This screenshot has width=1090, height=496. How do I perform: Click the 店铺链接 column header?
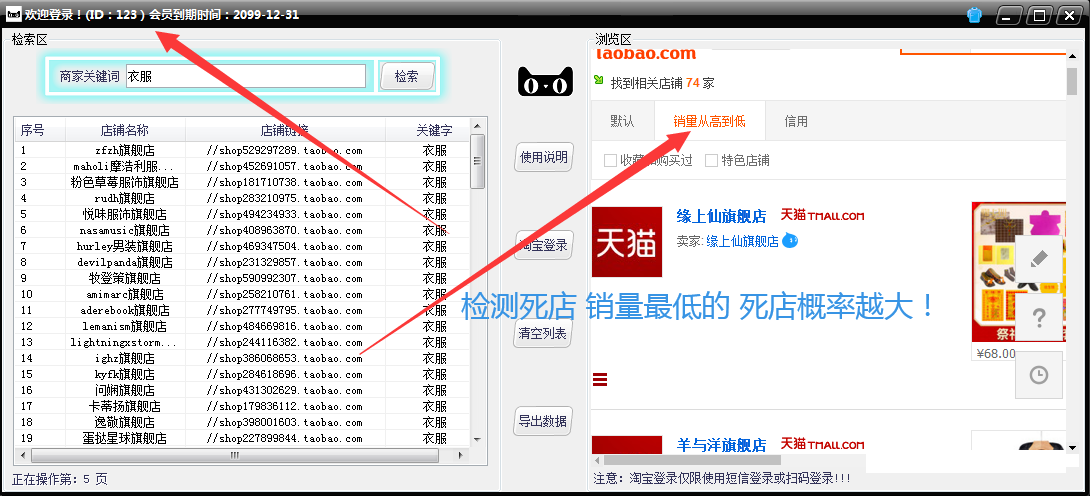tap(285, 130)
